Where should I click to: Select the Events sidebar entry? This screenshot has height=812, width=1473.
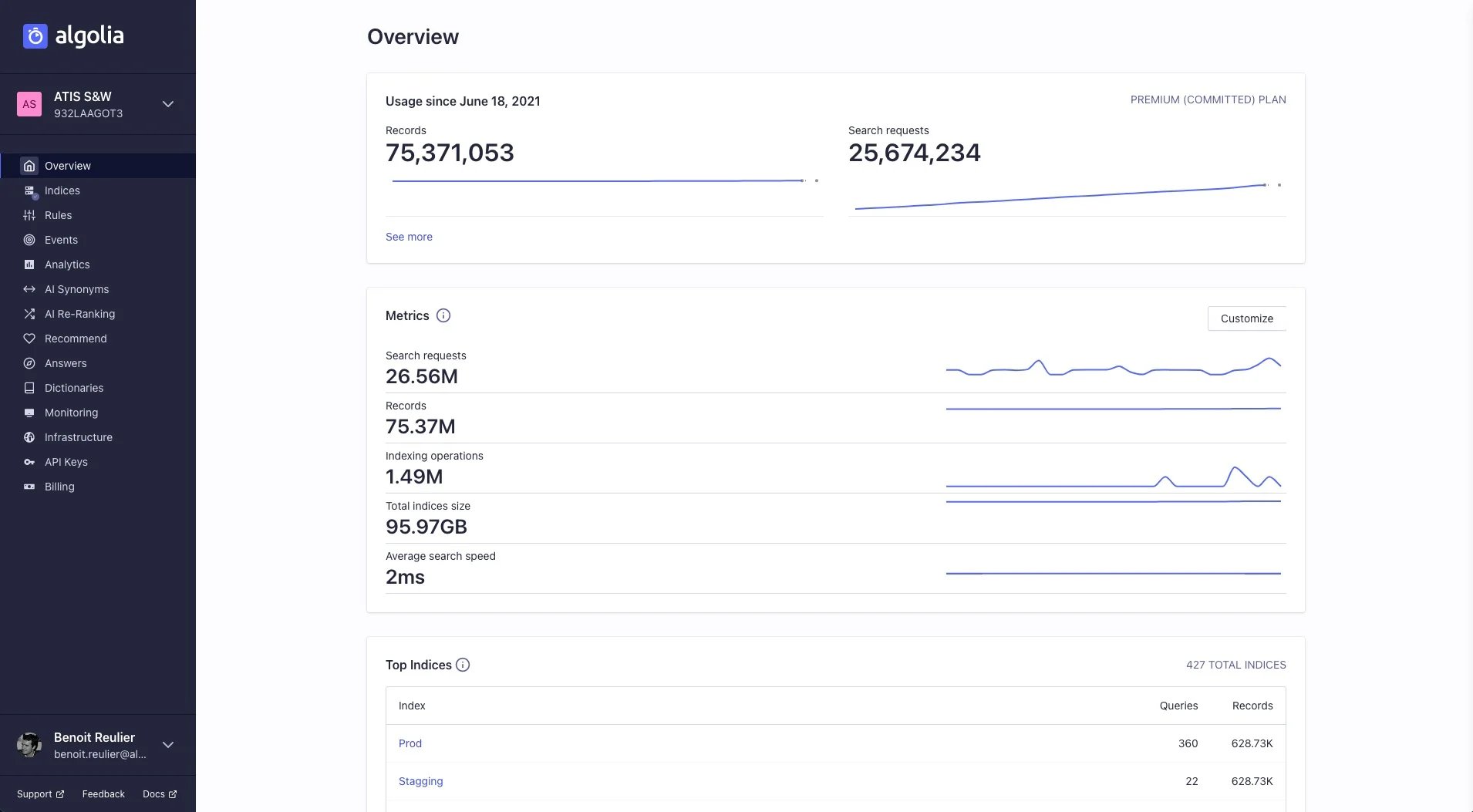click(x=61, y=240)
